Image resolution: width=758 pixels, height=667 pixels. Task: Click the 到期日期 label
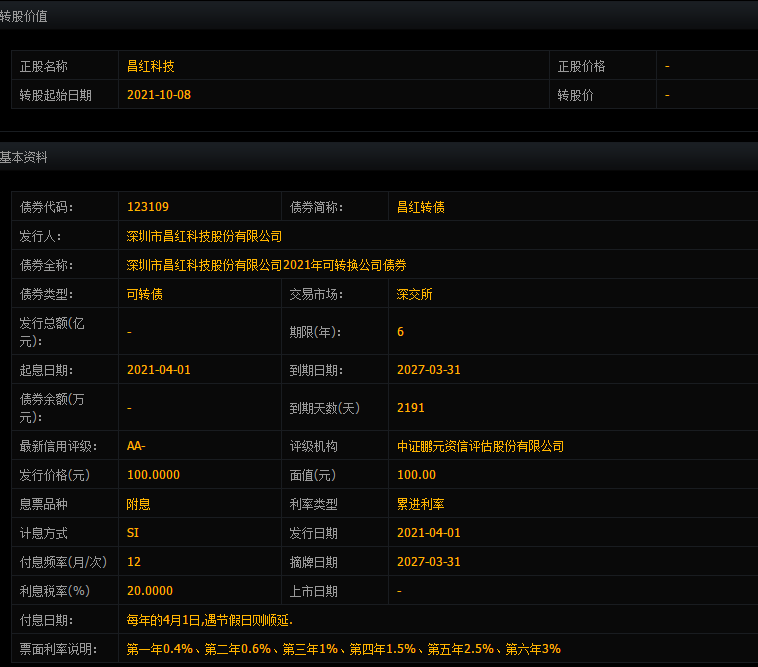[316, 370]
